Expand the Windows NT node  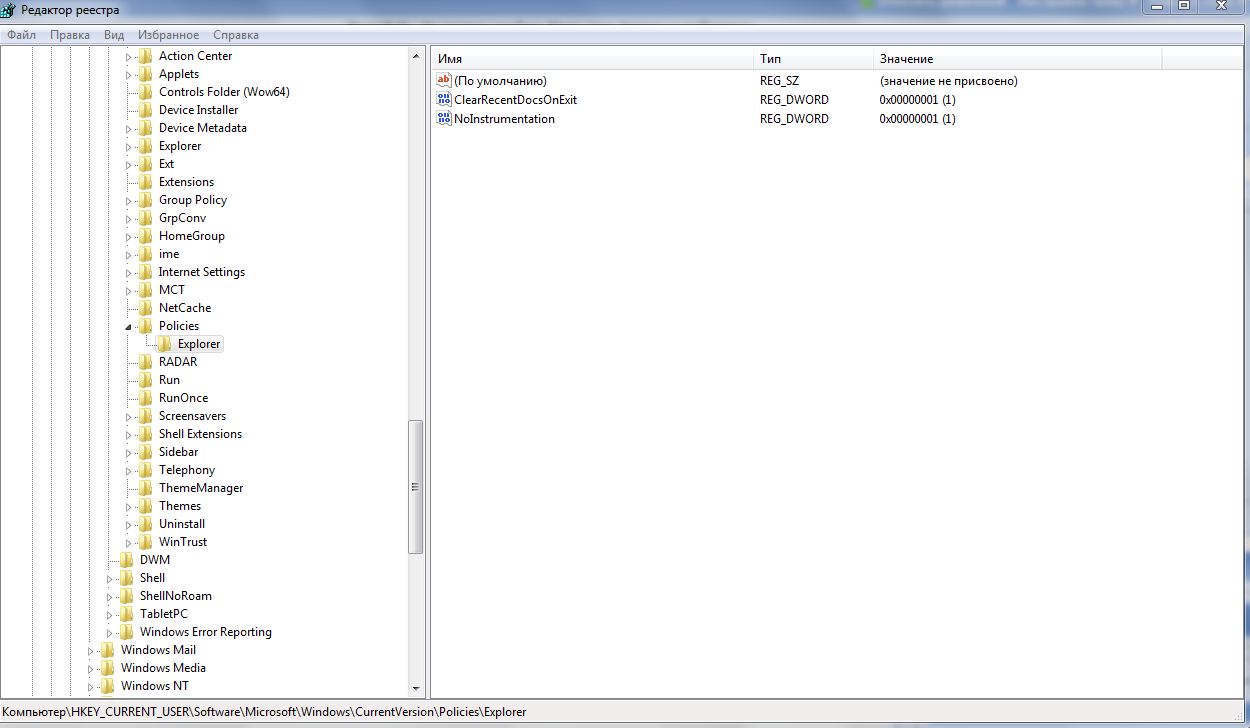[90, 687]
